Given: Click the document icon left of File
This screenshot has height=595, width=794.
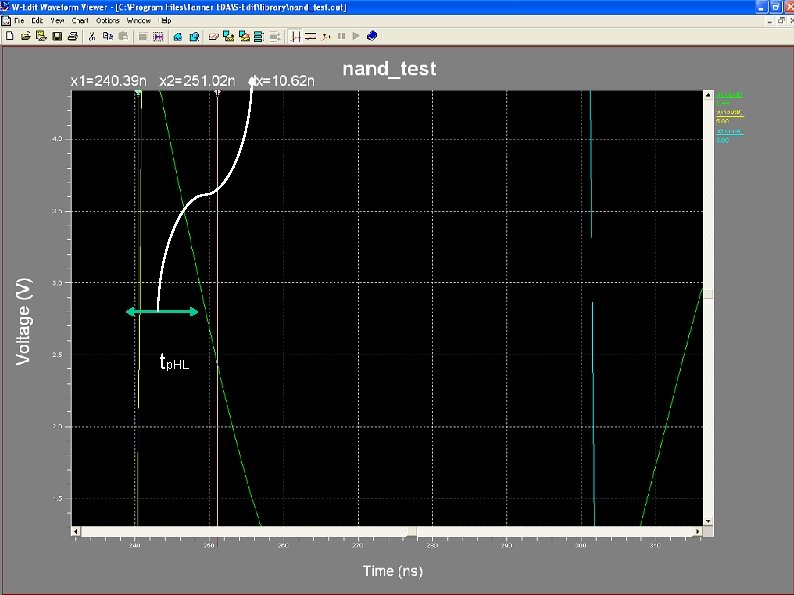Looking at the screenshot, I should (6, 21).
